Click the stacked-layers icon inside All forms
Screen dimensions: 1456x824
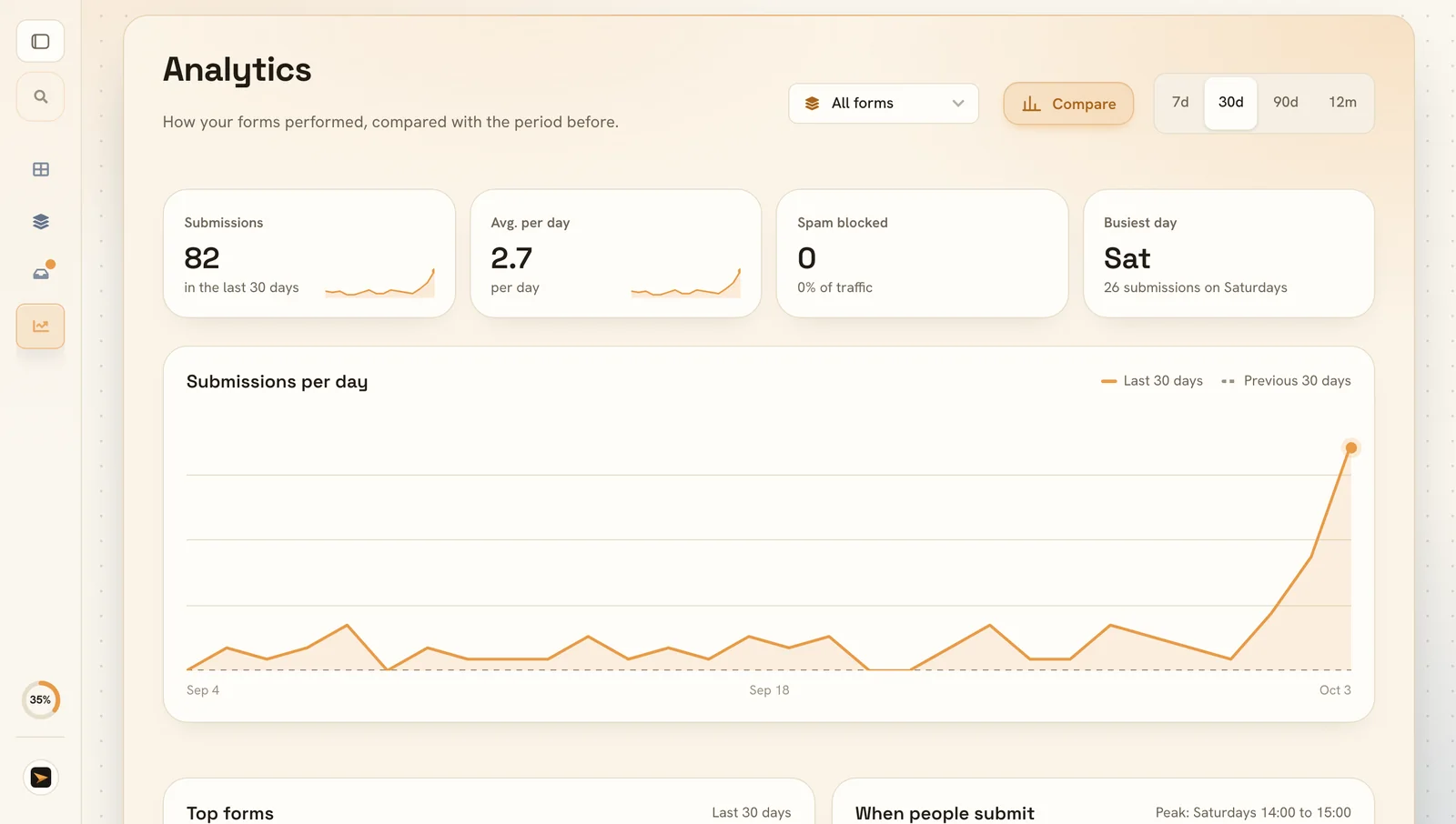pyautogui.click(x=812, y=104)
